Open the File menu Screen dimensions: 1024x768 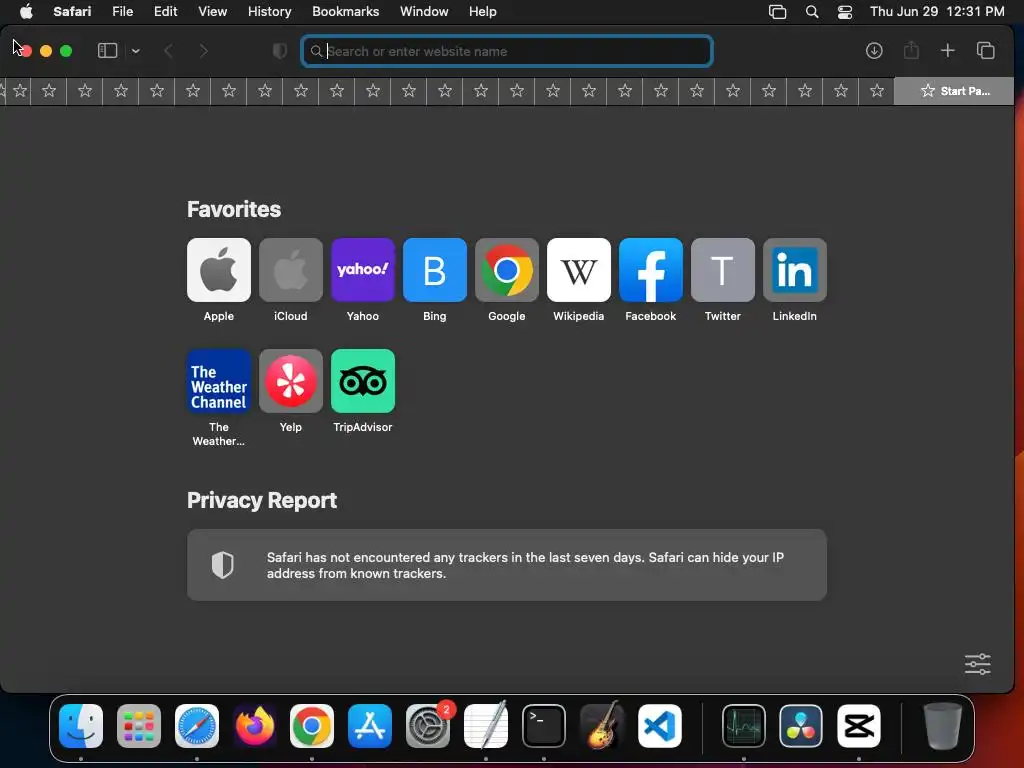pyautogui.click(x=122, y=12)
